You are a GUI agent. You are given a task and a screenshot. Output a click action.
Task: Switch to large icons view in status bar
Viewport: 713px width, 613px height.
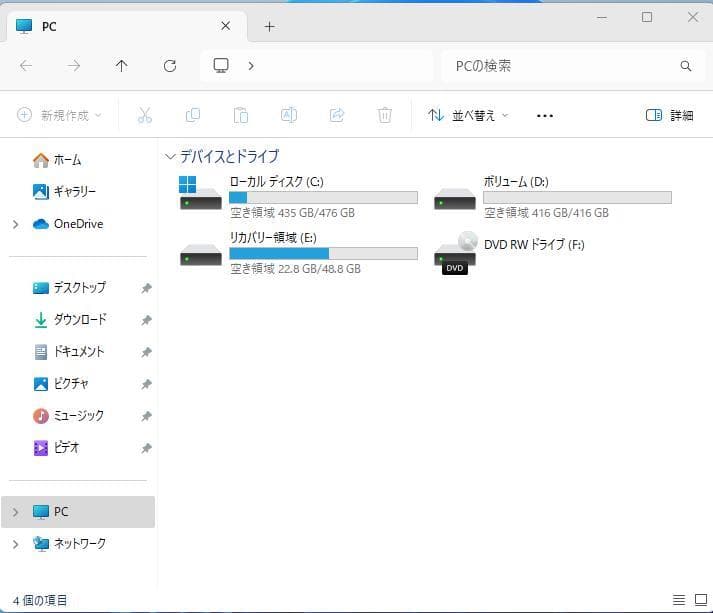[x=700, y=600]
